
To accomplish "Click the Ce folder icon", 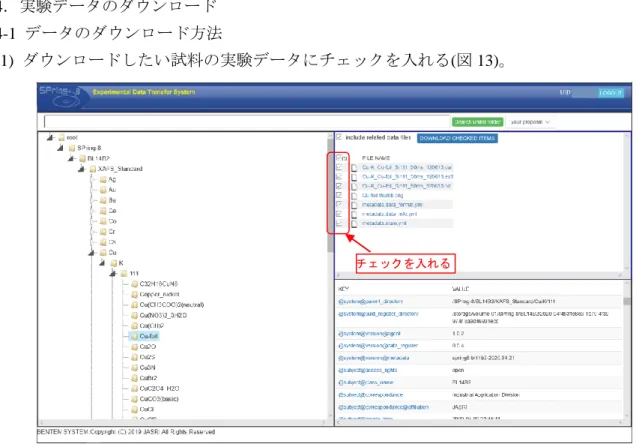I will coord(103,211).
